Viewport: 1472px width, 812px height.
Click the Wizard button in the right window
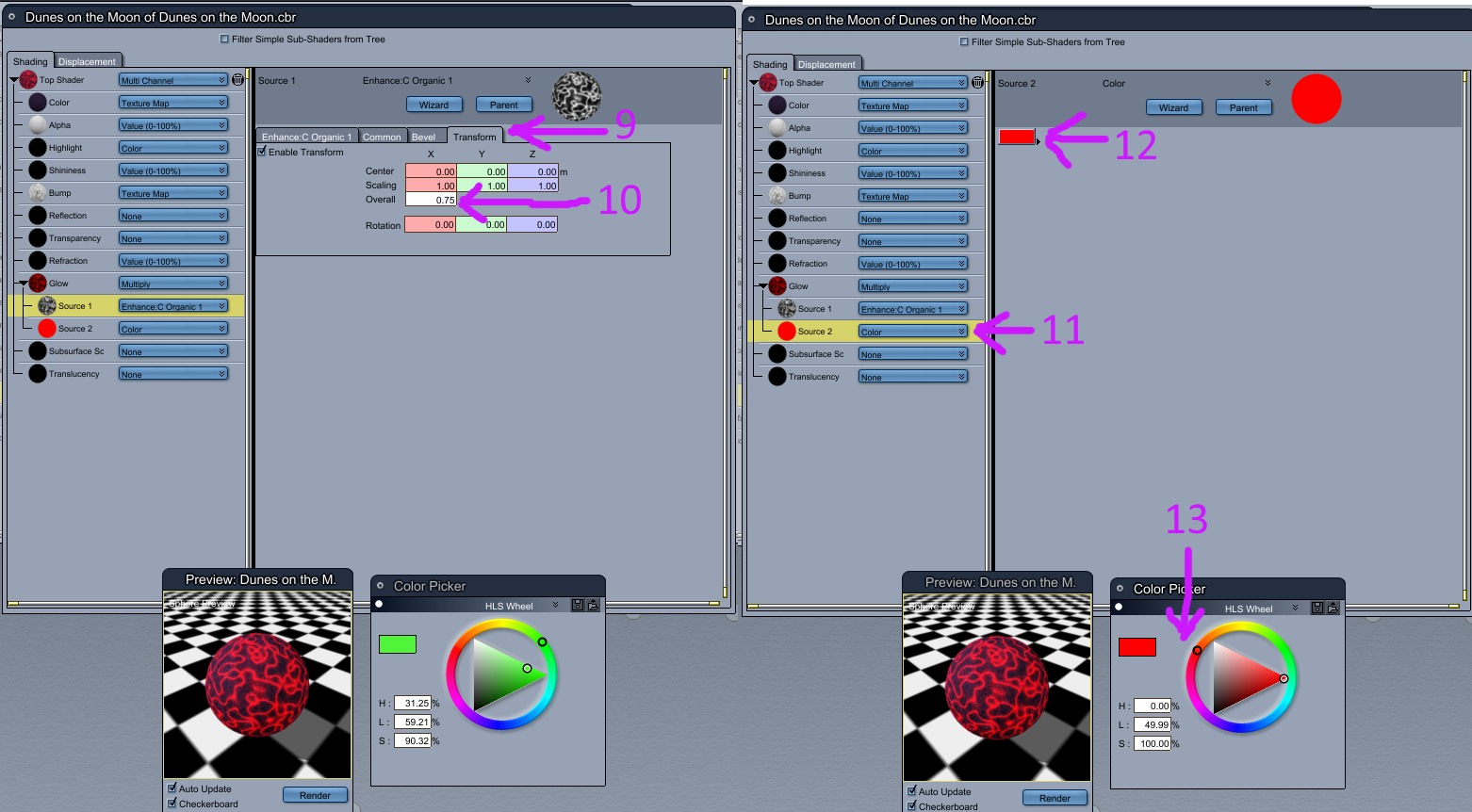tap(1174, 107)
